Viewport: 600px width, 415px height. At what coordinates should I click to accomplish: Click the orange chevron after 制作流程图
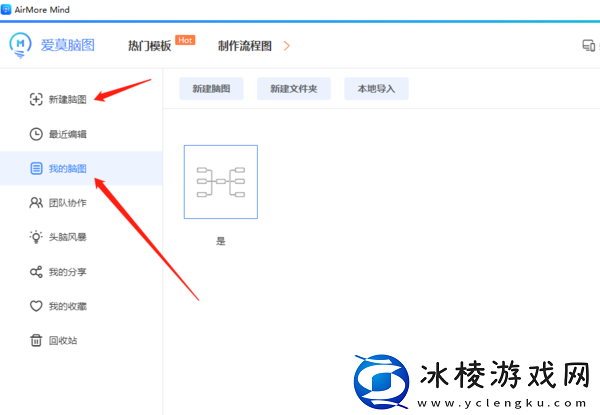[286, 46]
